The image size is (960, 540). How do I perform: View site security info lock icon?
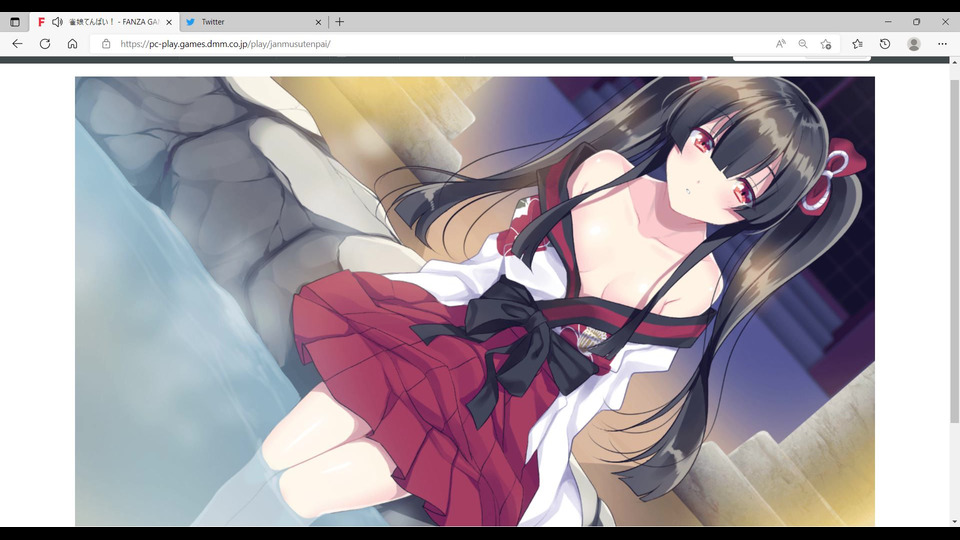[106, 44]
